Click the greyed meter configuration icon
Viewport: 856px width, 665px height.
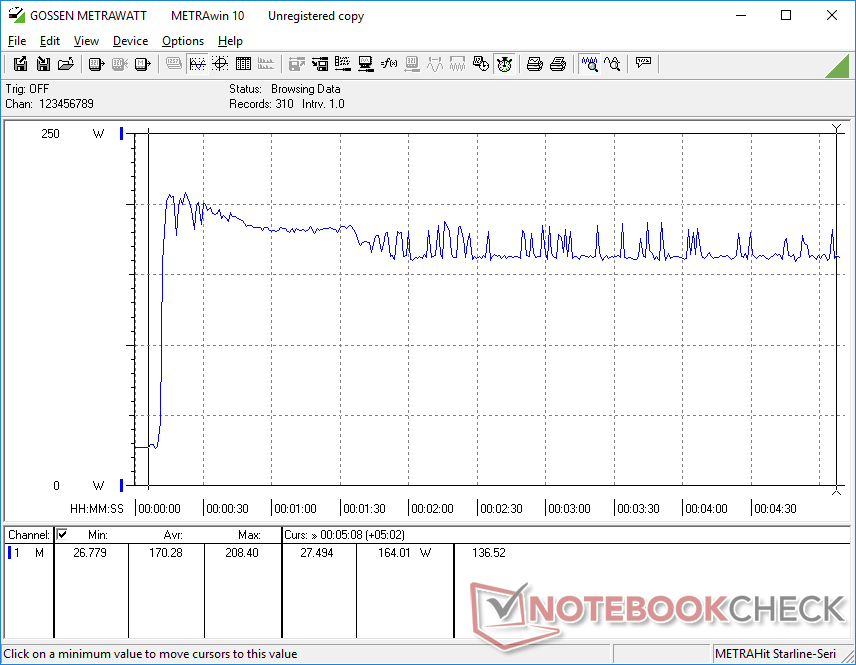coord(412,64)
